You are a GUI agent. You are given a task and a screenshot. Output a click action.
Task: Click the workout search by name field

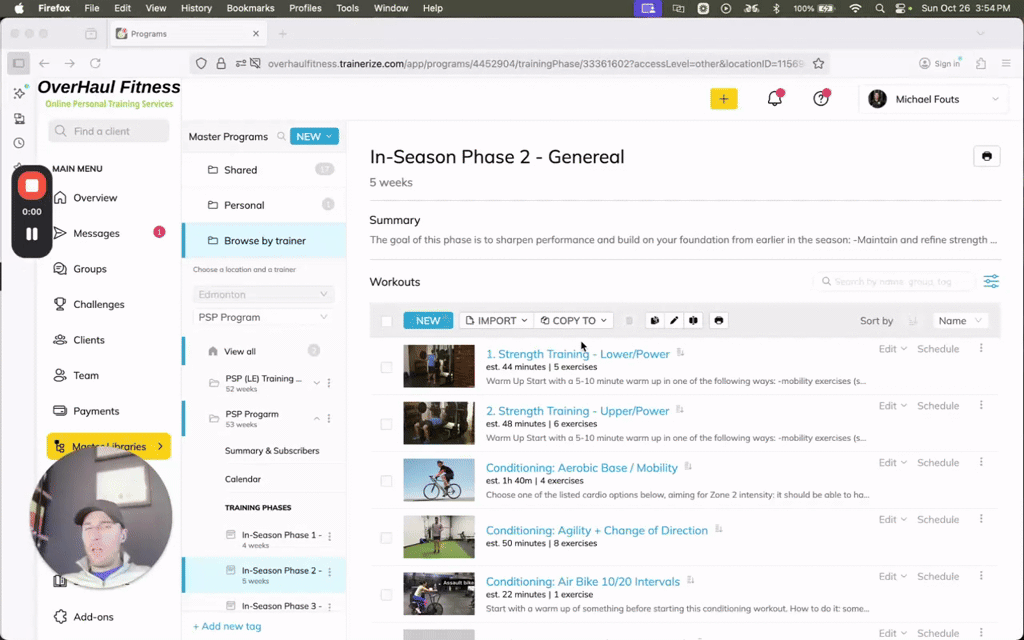pos(894,281)
